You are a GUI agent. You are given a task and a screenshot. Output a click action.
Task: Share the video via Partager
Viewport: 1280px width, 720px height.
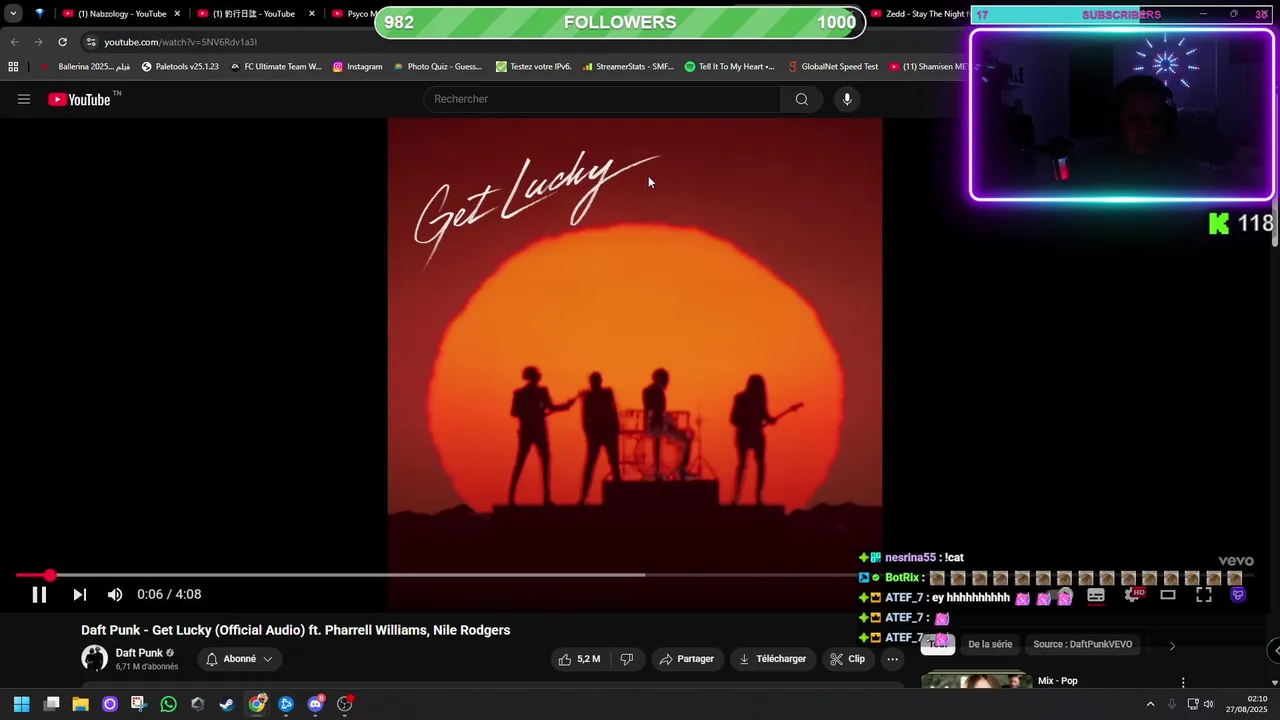pyautogui.click(x=687, y=659)
